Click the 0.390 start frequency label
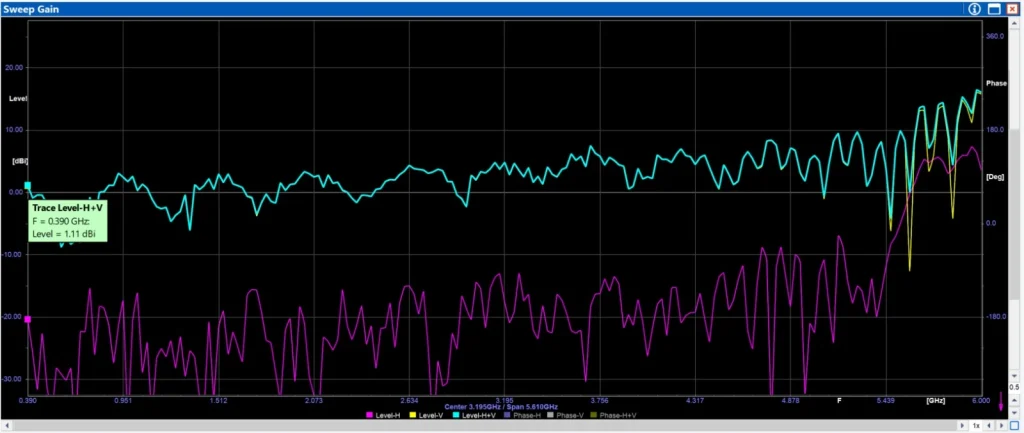This screenshot has height=433, width=1024. tap(28, 400)
